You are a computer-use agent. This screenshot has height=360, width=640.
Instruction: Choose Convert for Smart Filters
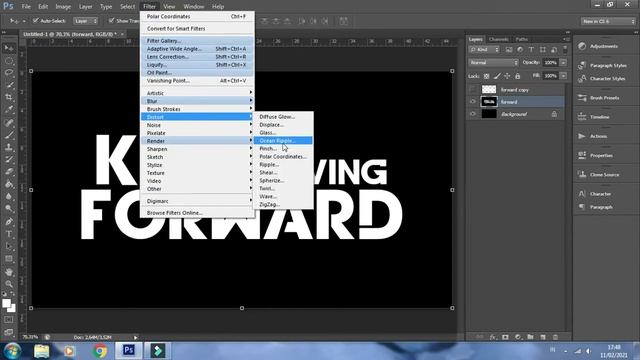197,29
